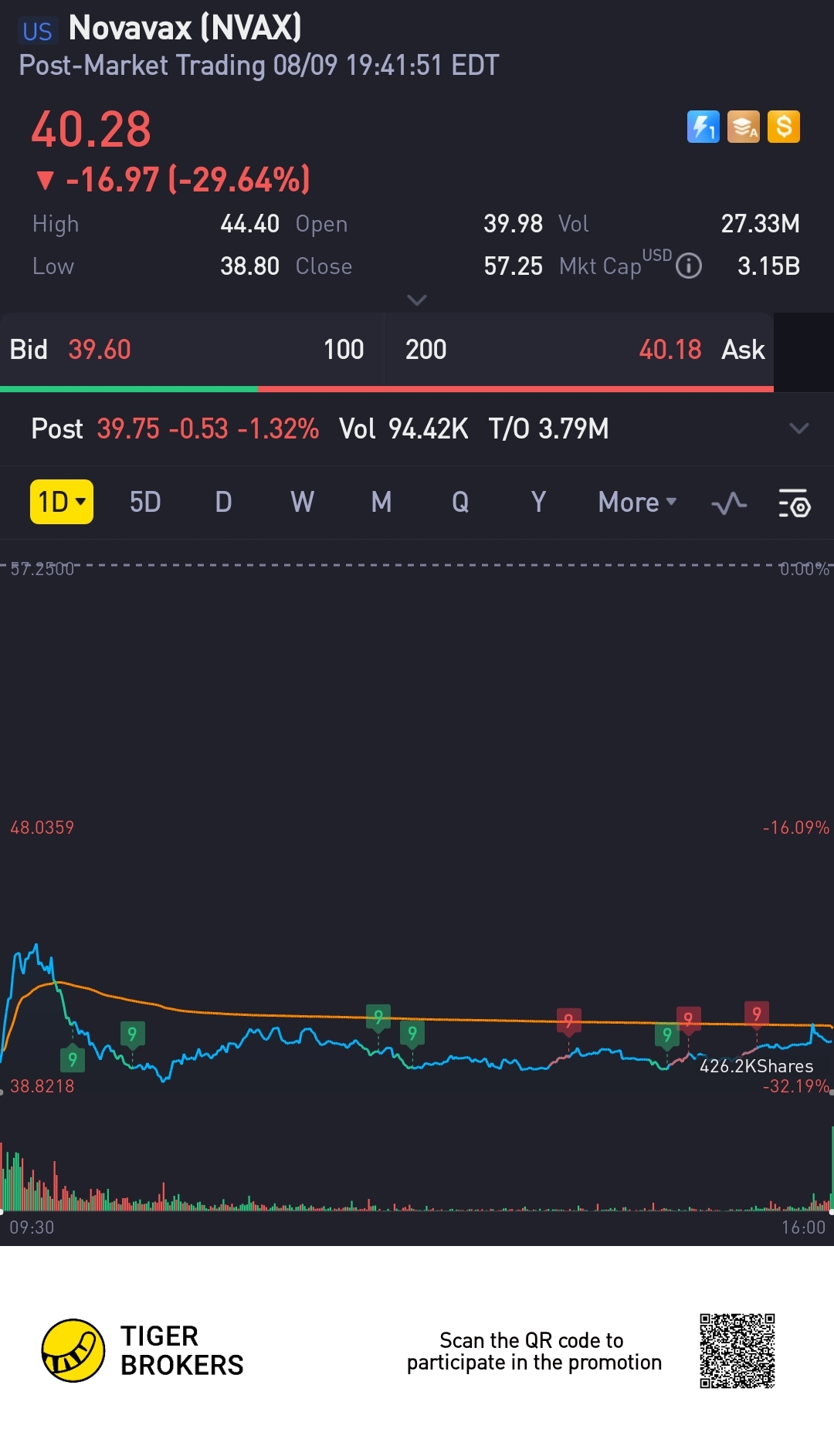Expand the Post-market row chevron

[x=799, y=428]
